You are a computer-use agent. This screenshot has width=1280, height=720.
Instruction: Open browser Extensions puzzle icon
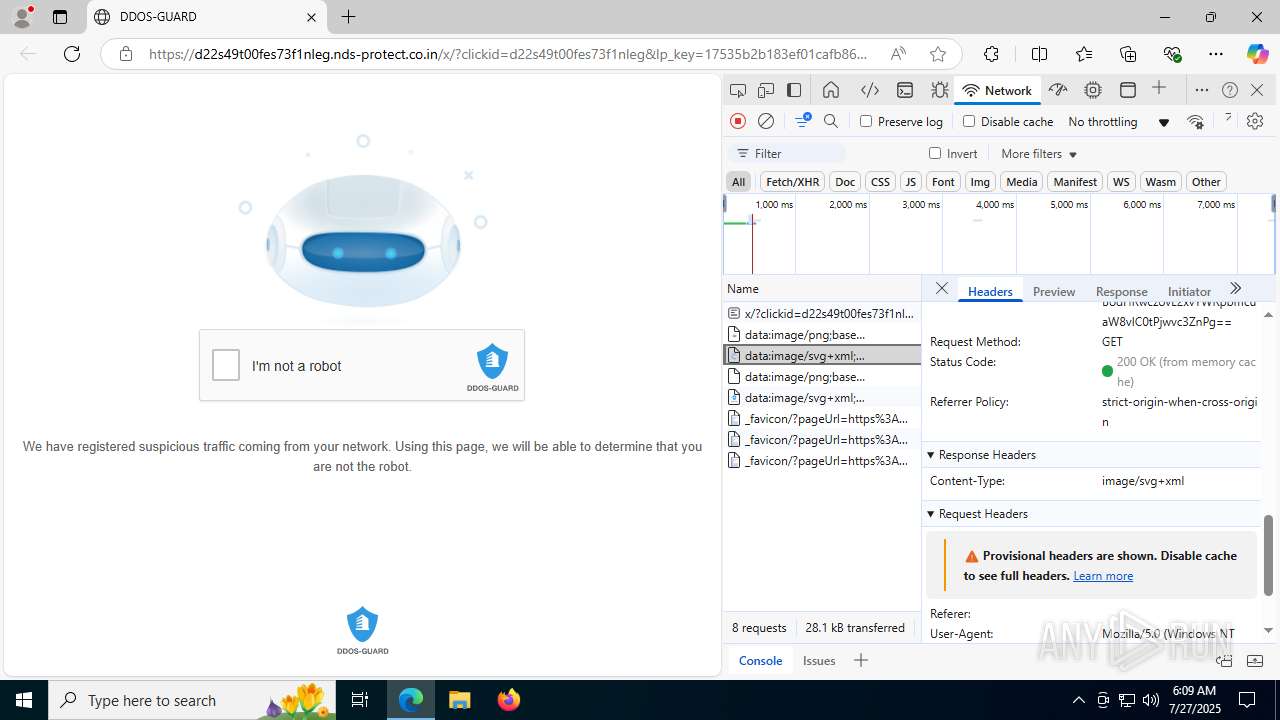991,54
